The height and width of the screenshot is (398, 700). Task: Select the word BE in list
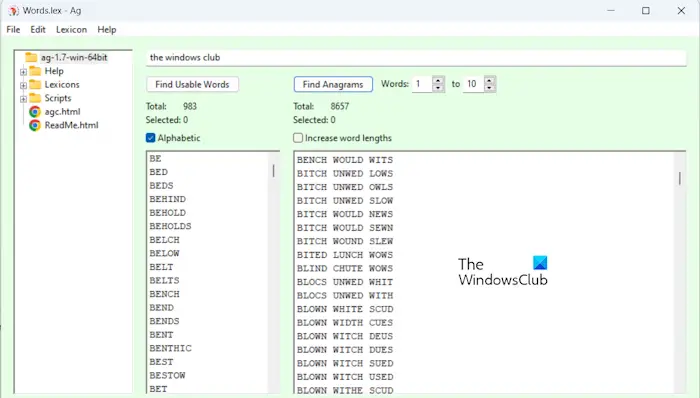[x=155, y=158]
